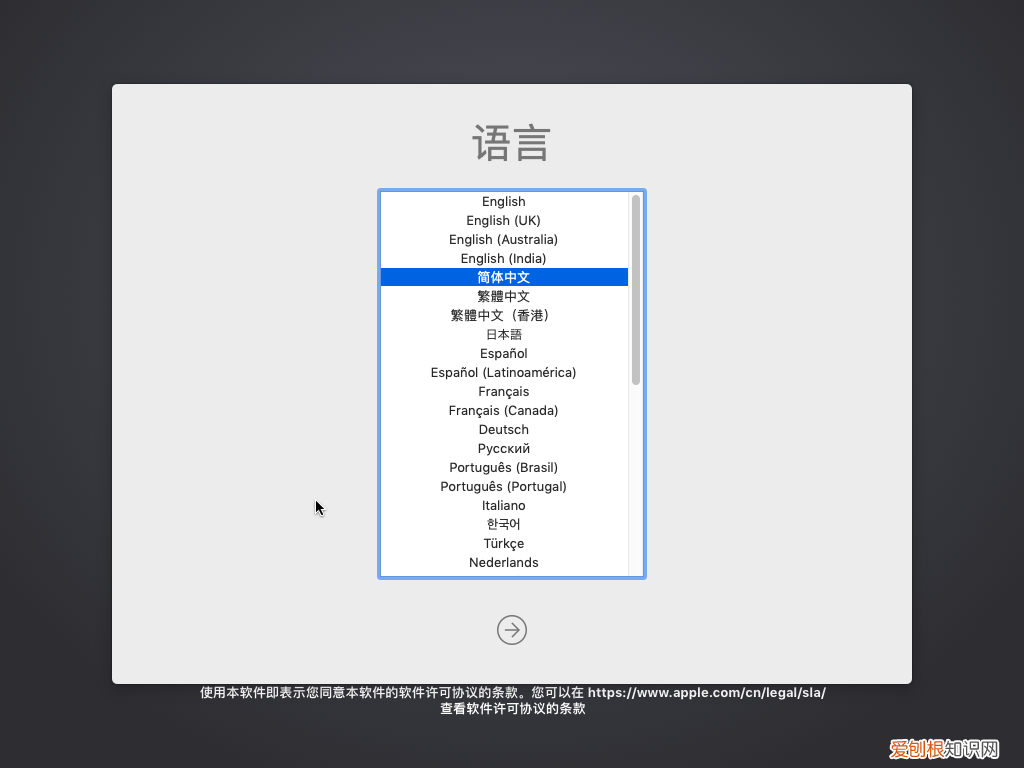Select Português (Brasil) option
The image size is (1024, 768).
(x=504, y=468)
